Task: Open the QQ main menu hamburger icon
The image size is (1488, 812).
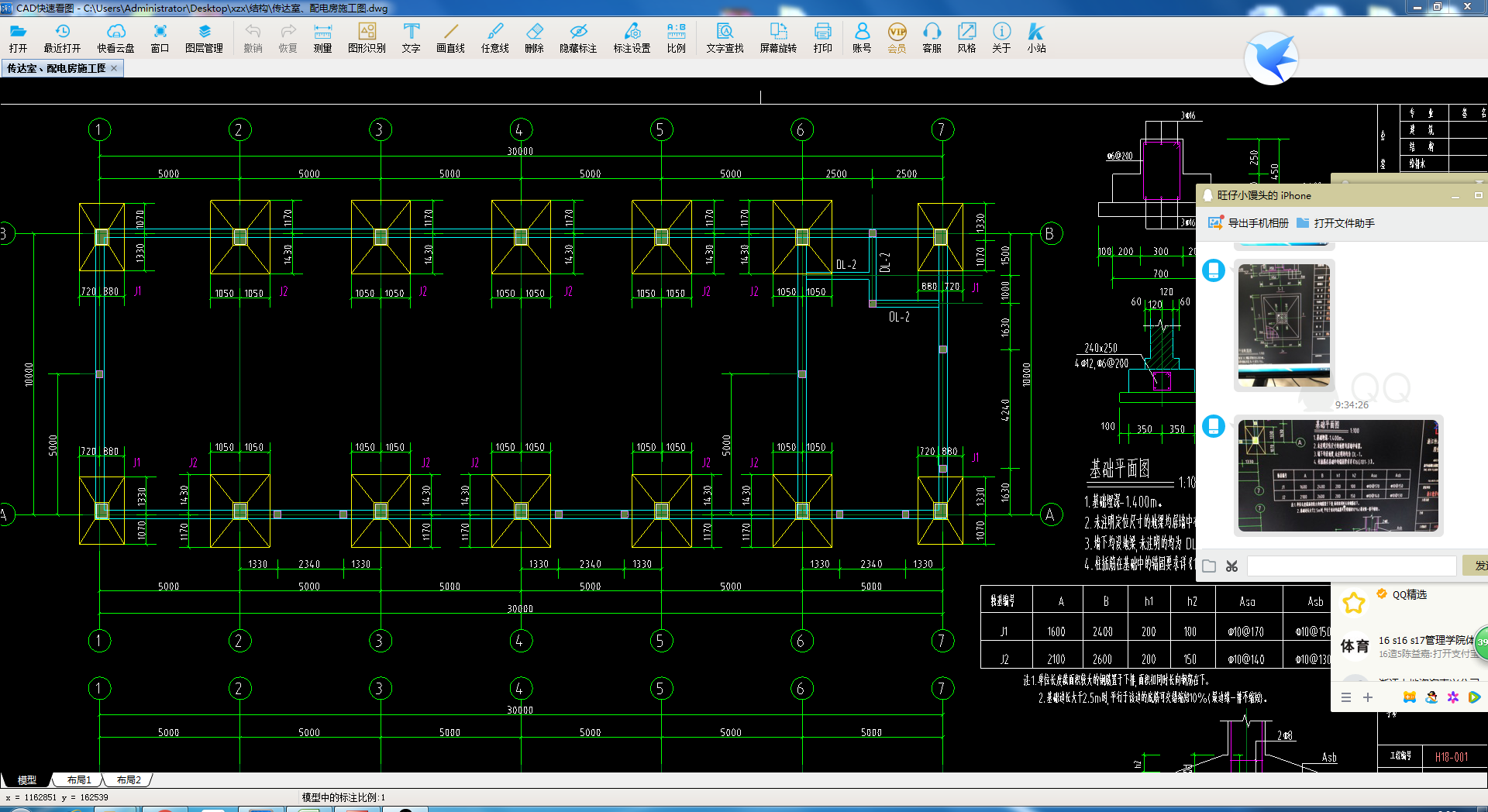Action: pyautogui.click(x=1346, y=697)
